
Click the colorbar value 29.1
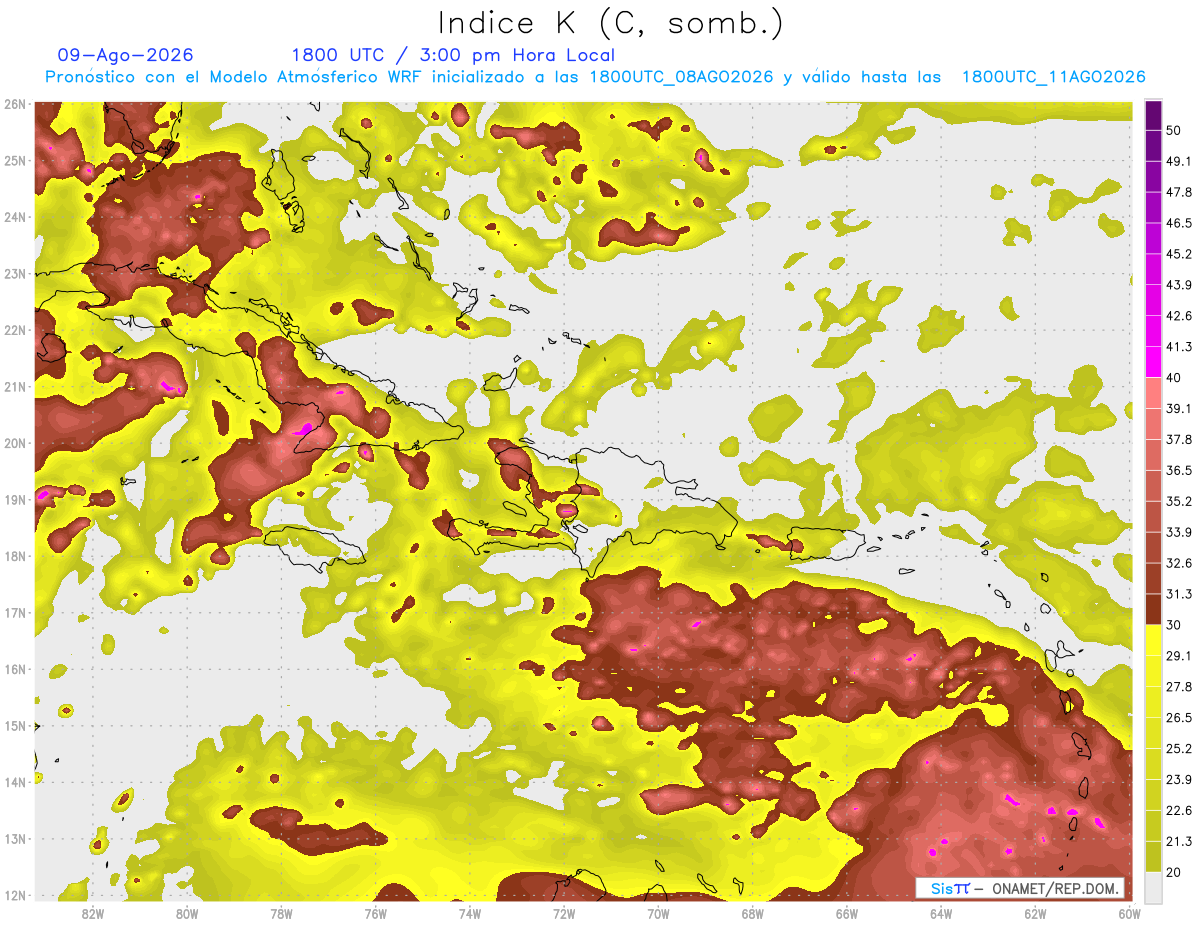point(1179,656)
